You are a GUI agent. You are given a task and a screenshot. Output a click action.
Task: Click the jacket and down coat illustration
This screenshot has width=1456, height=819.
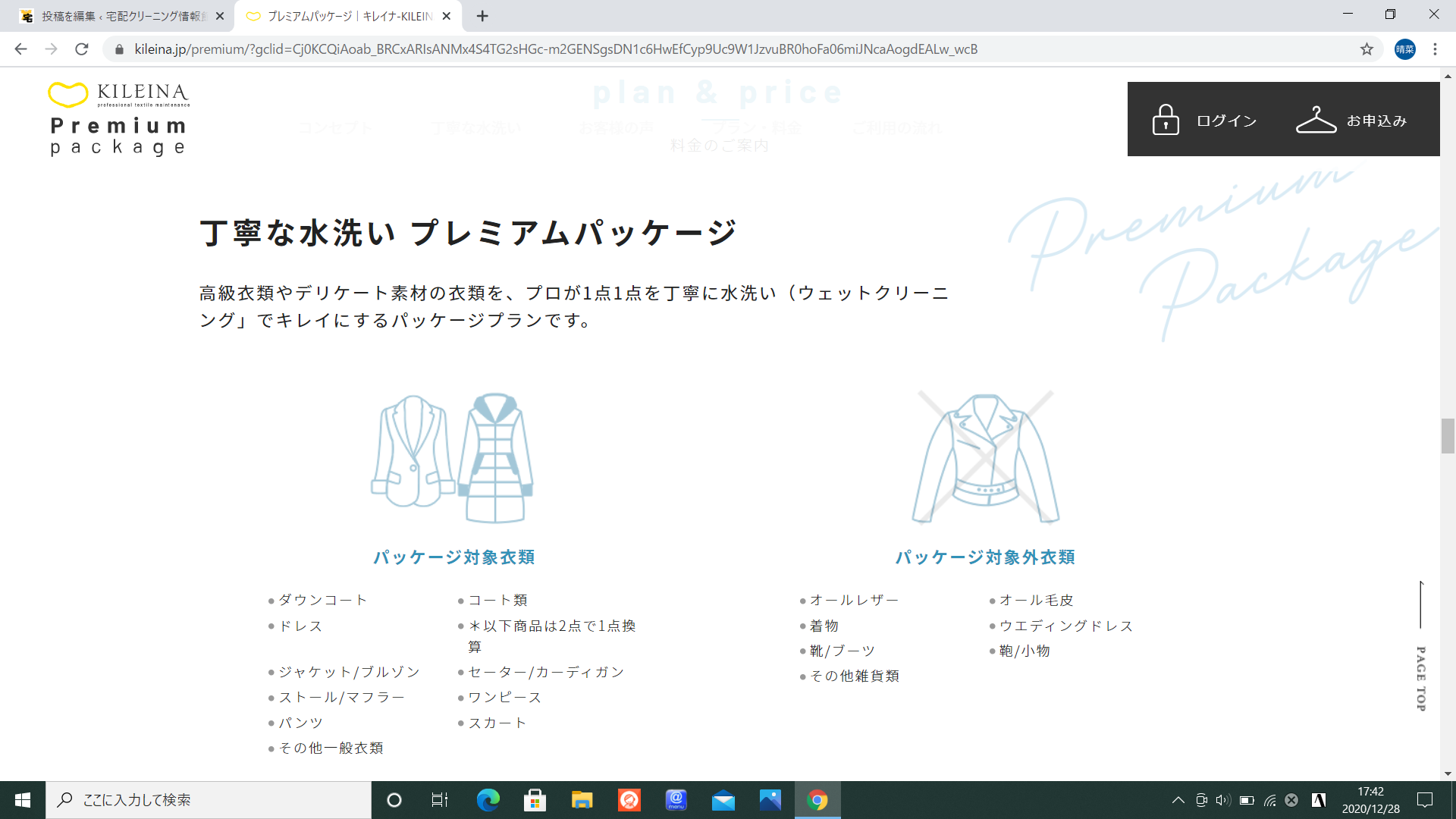453,457
